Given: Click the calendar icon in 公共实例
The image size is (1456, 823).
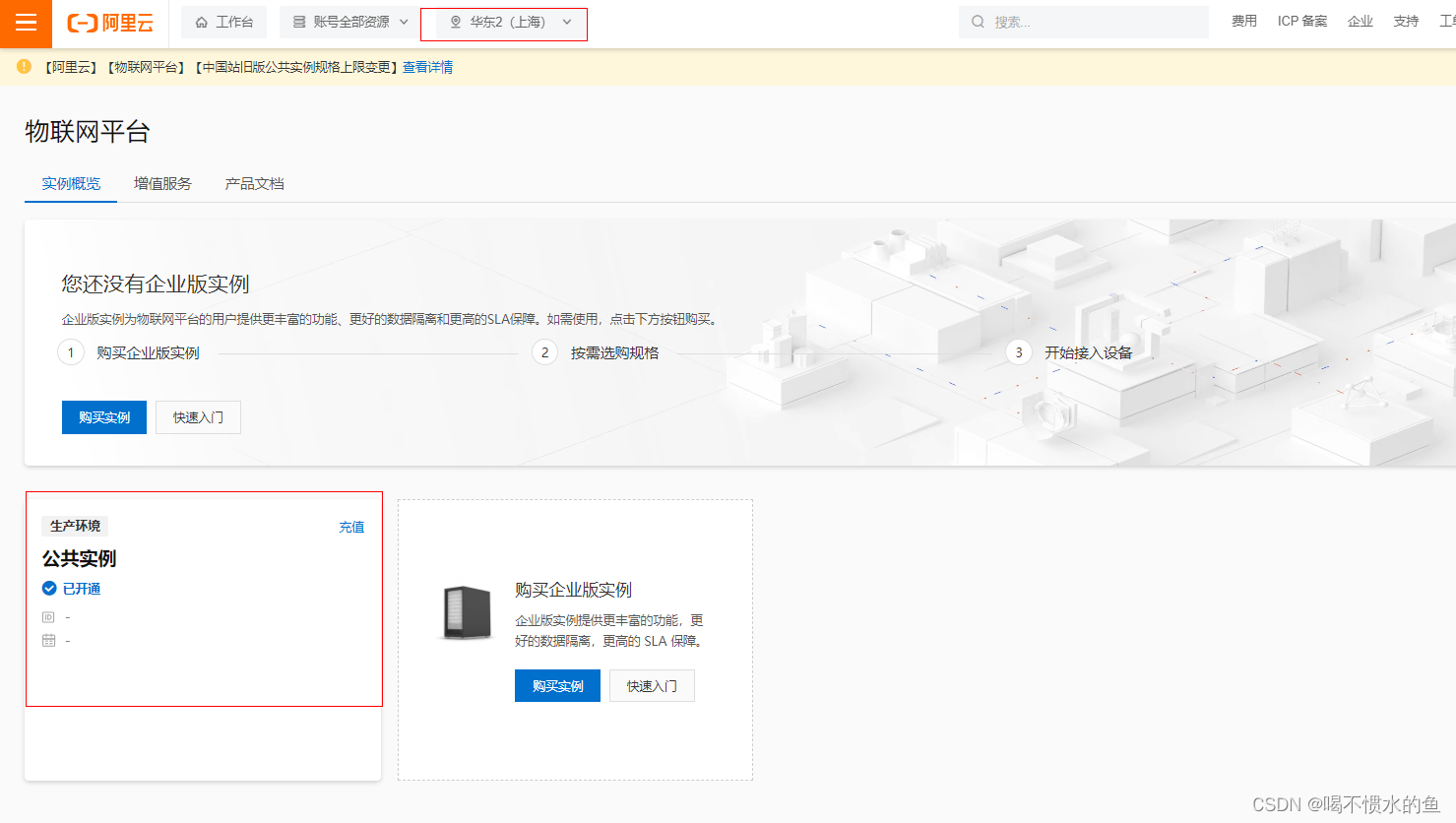Looking at the screenshot, I should (48, 641).
